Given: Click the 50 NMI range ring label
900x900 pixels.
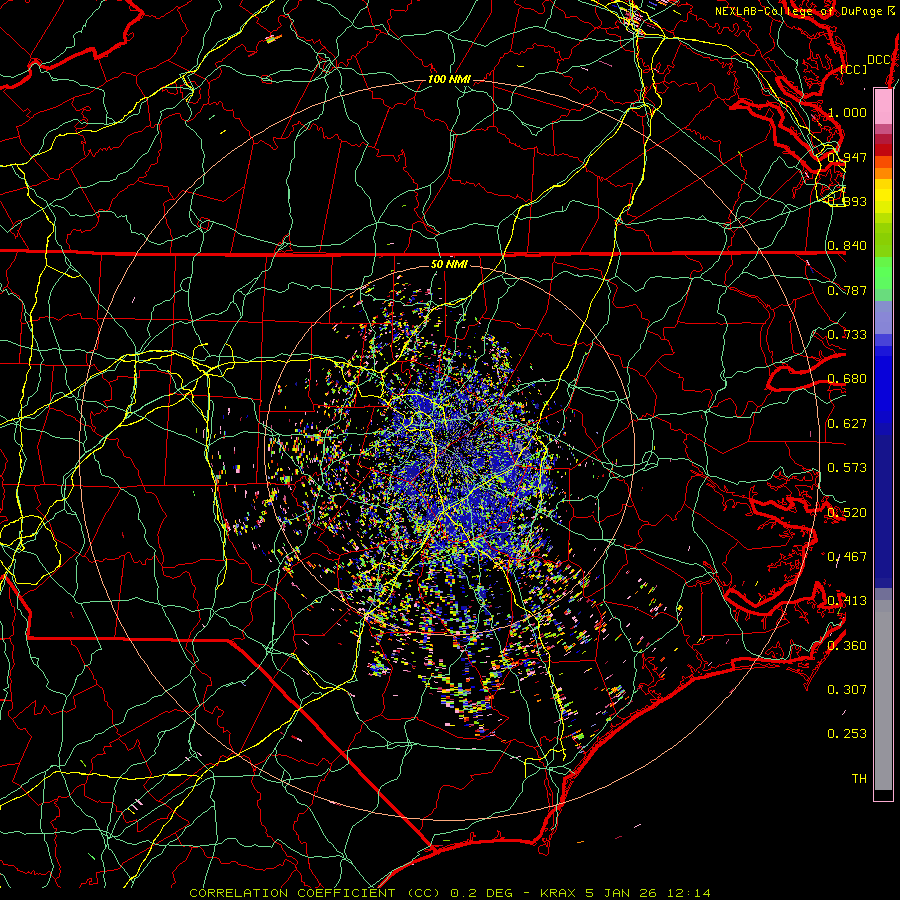Looking at the screenshot, I should (449, 264).
